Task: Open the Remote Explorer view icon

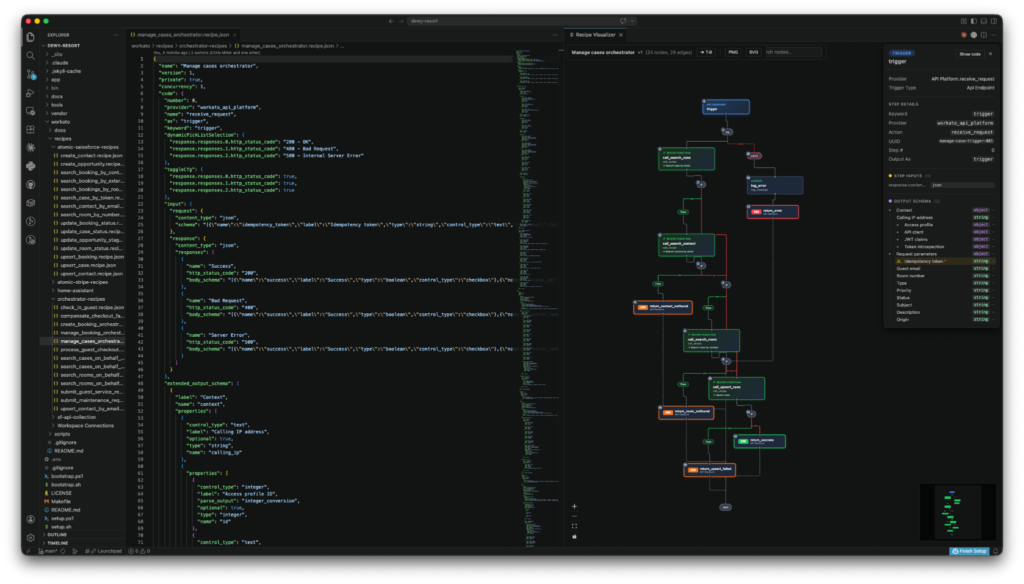Action: pyautogui.click(x=31, y=111)
